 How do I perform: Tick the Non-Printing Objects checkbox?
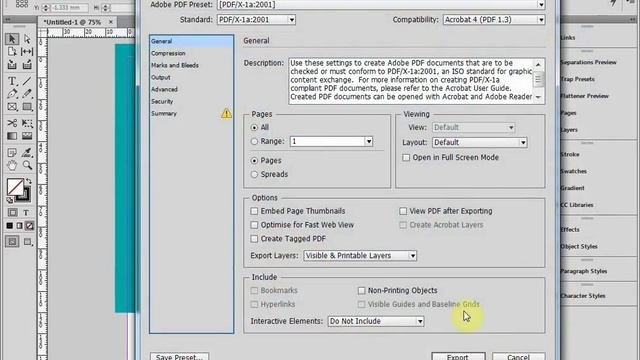361,291
